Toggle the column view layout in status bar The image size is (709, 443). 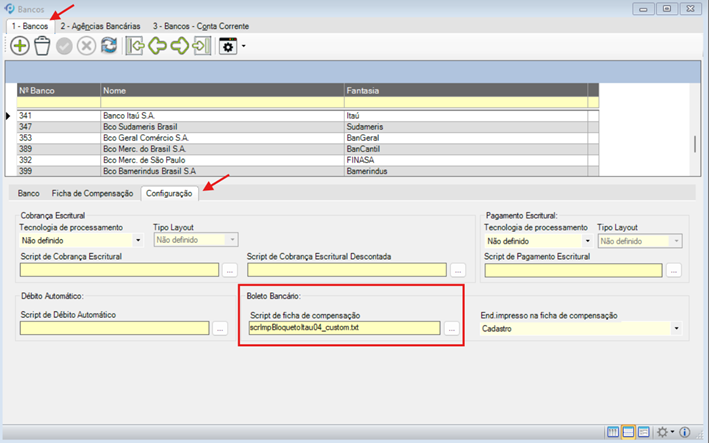(x=614, y=432)
